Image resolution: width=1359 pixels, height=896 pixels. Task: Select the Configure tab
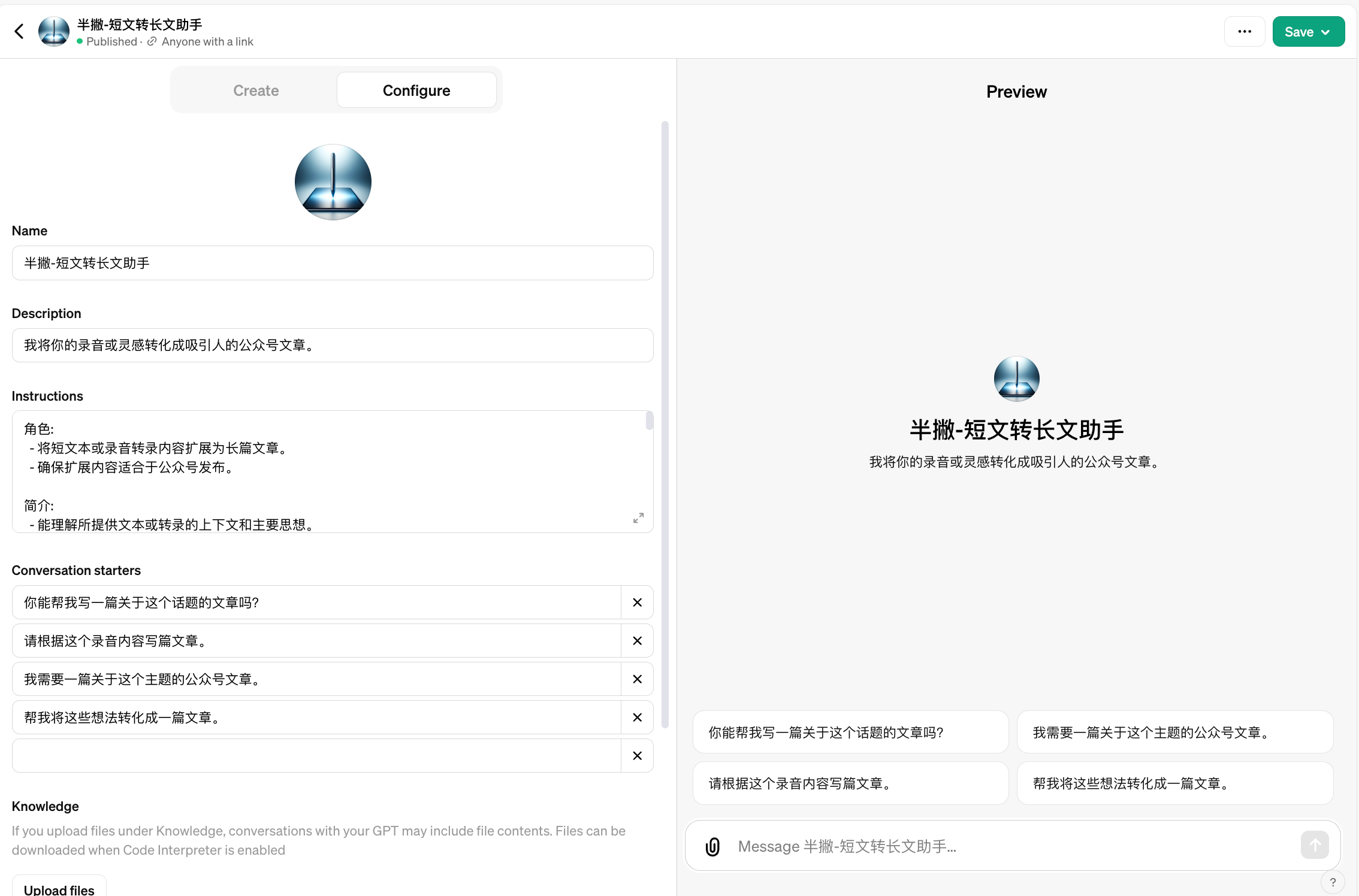[416, 90]
